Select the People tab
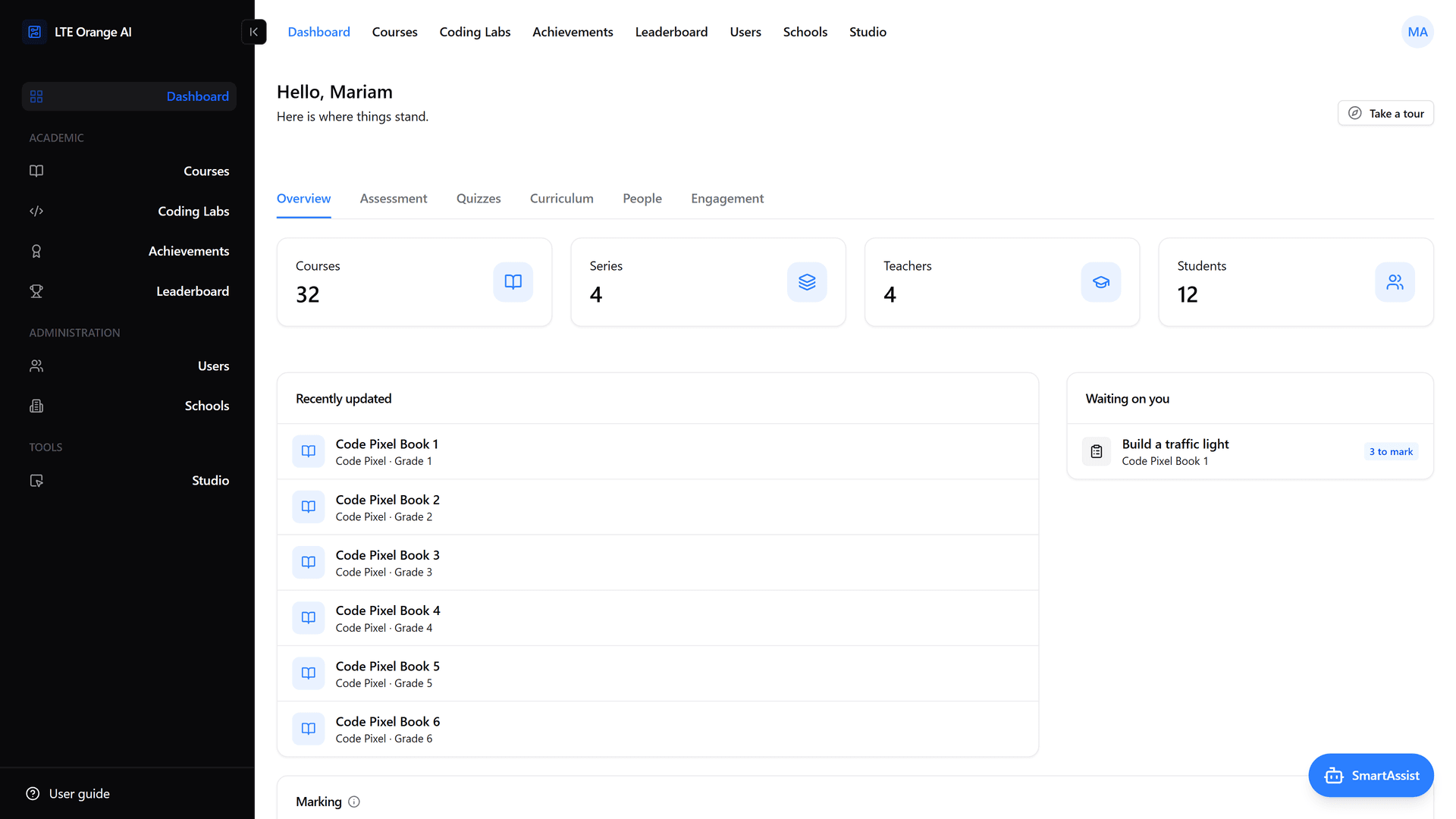The image size is (1456, 819). click(x=642, y=199)
